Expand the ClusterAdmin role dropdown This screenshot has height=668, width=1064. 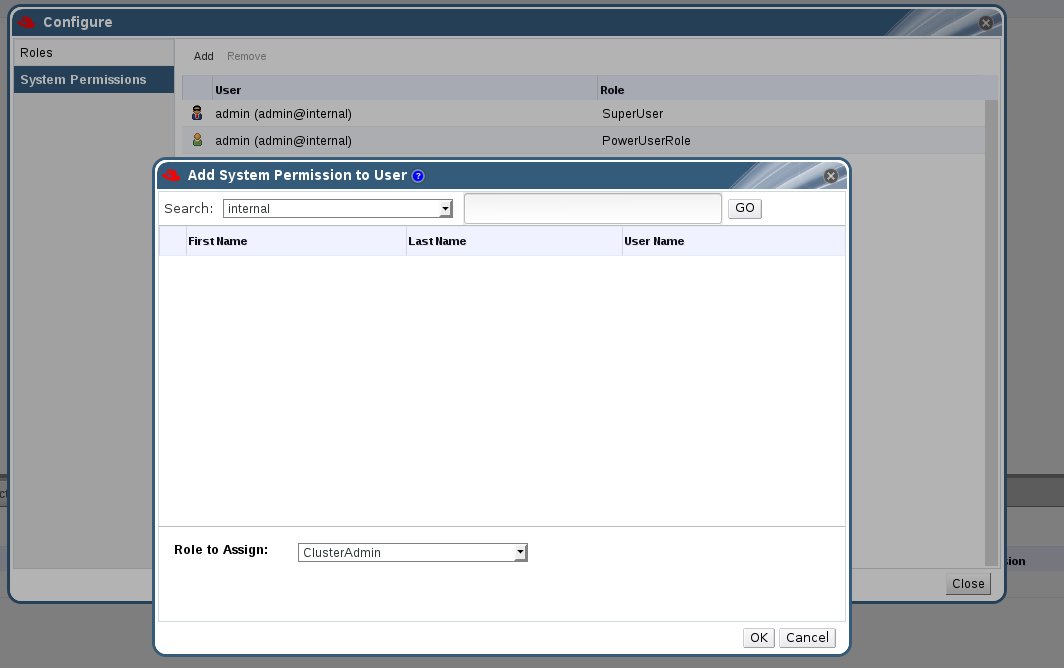pos(520,552)
